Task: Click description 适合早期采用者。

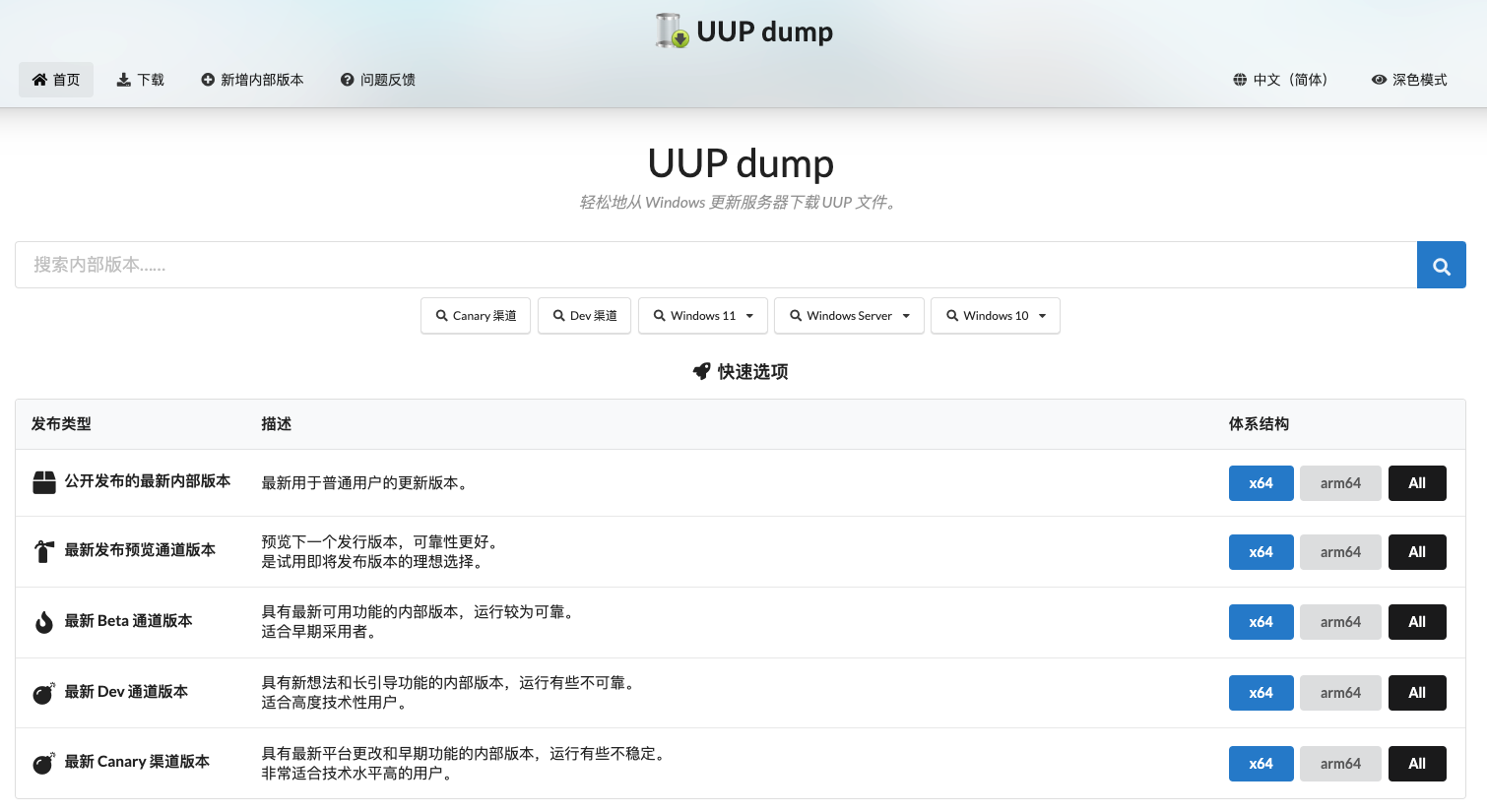Action: (x=321, y=632)
